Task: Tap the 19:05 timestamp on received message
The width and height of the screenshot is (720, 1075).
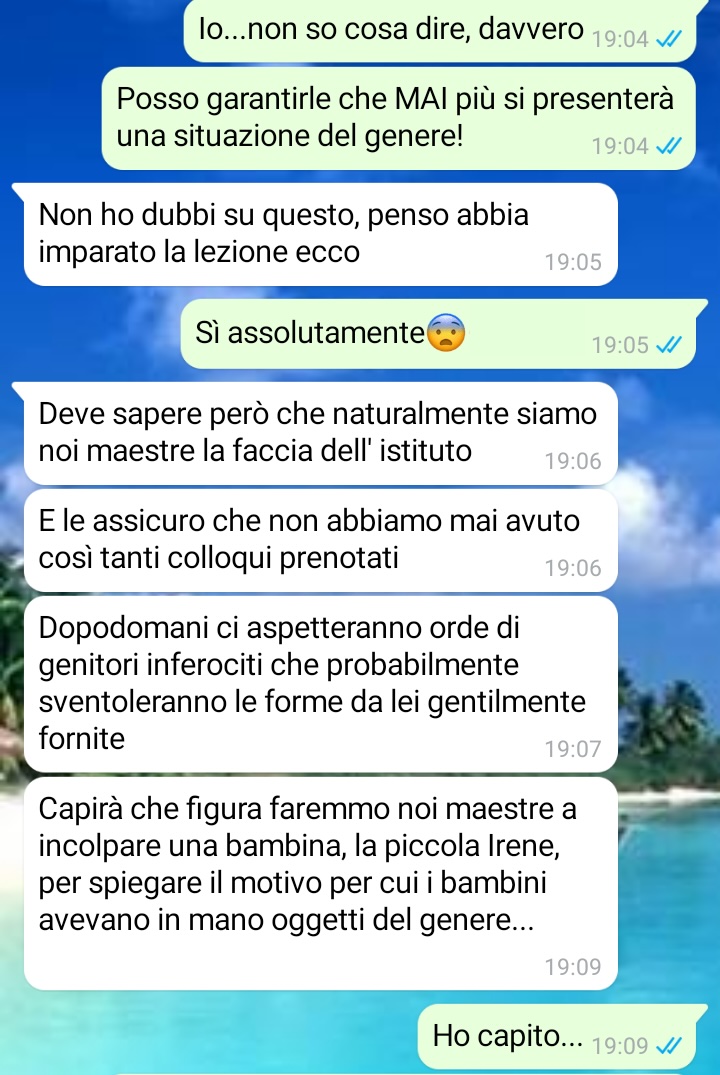Action: (x=573, y=262)
